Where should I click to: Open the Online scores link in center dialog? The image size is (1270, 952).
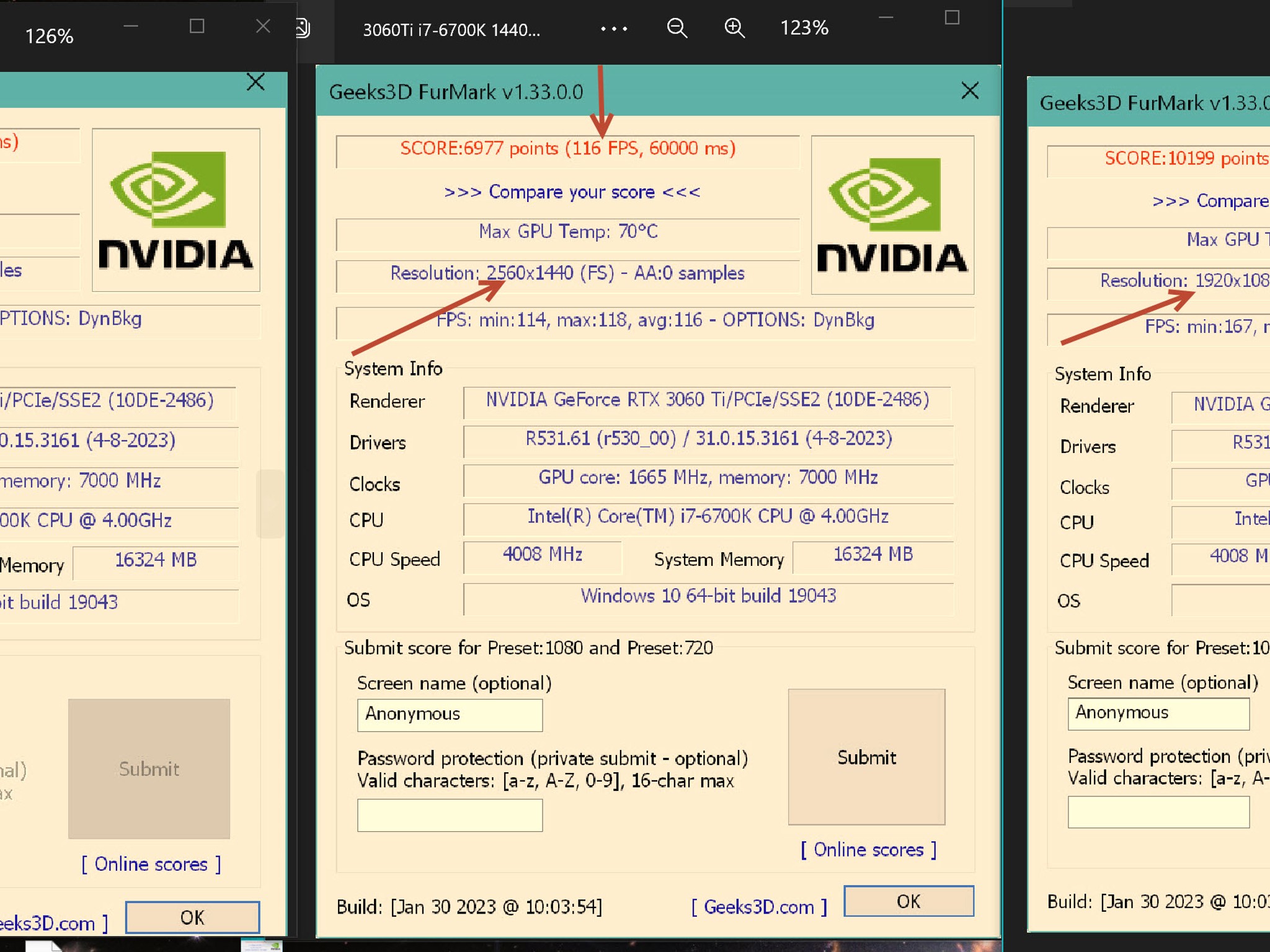(868, 850)
